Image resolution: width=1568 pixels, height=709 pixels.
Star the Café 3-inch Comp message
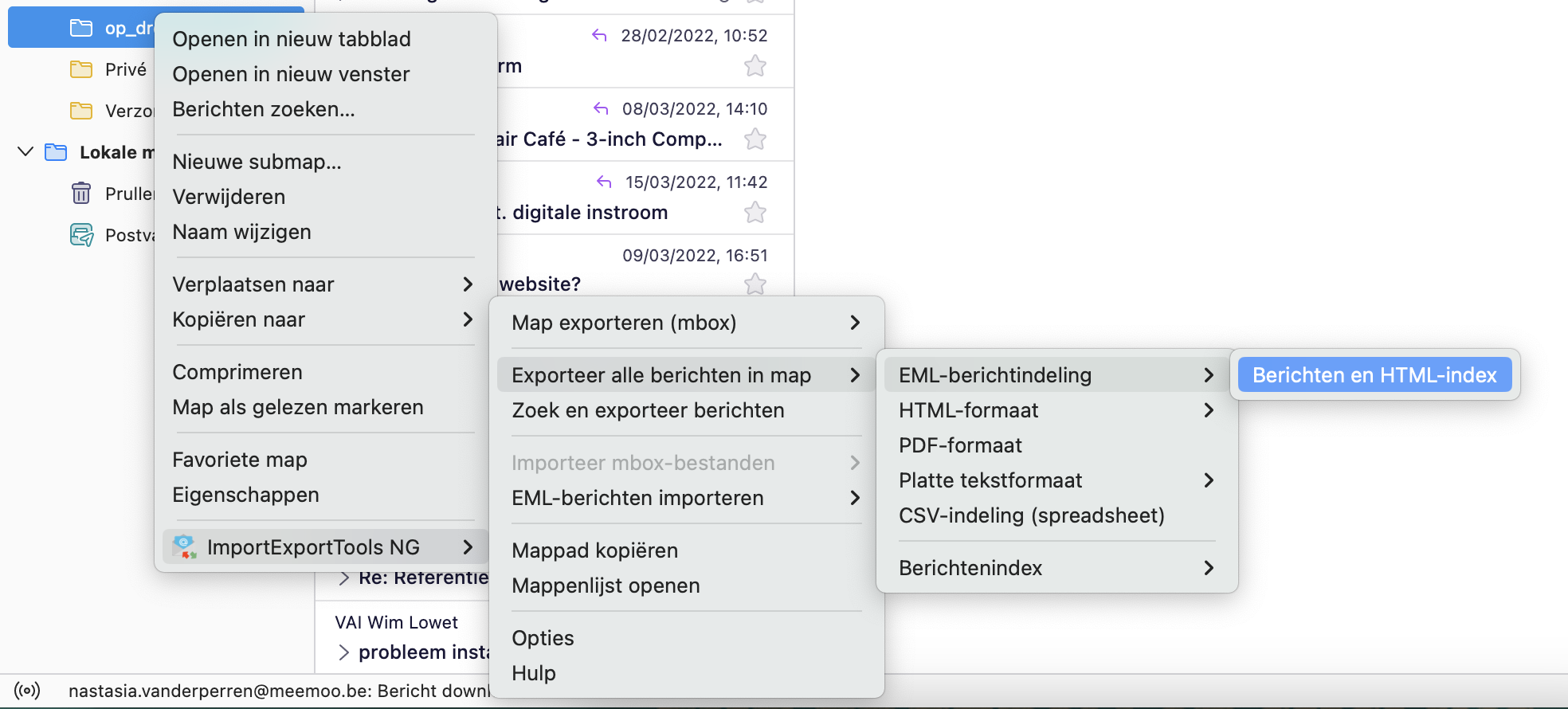pyautogui.click(x=755, y=139)
